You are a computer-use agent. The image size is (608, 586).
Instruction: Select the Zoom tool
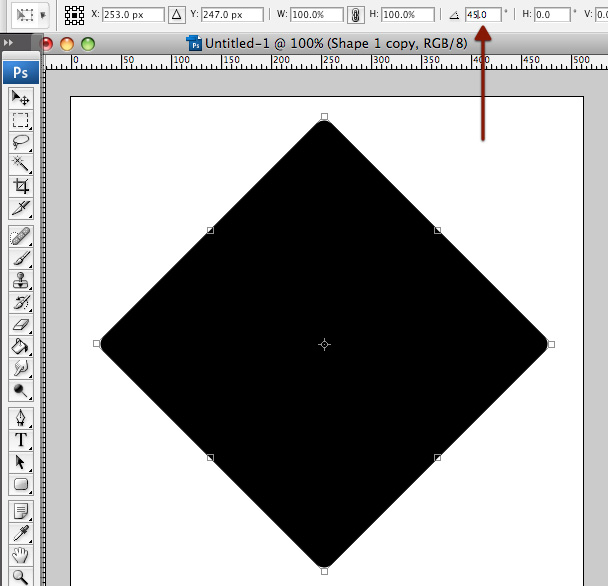click(21, 577)
